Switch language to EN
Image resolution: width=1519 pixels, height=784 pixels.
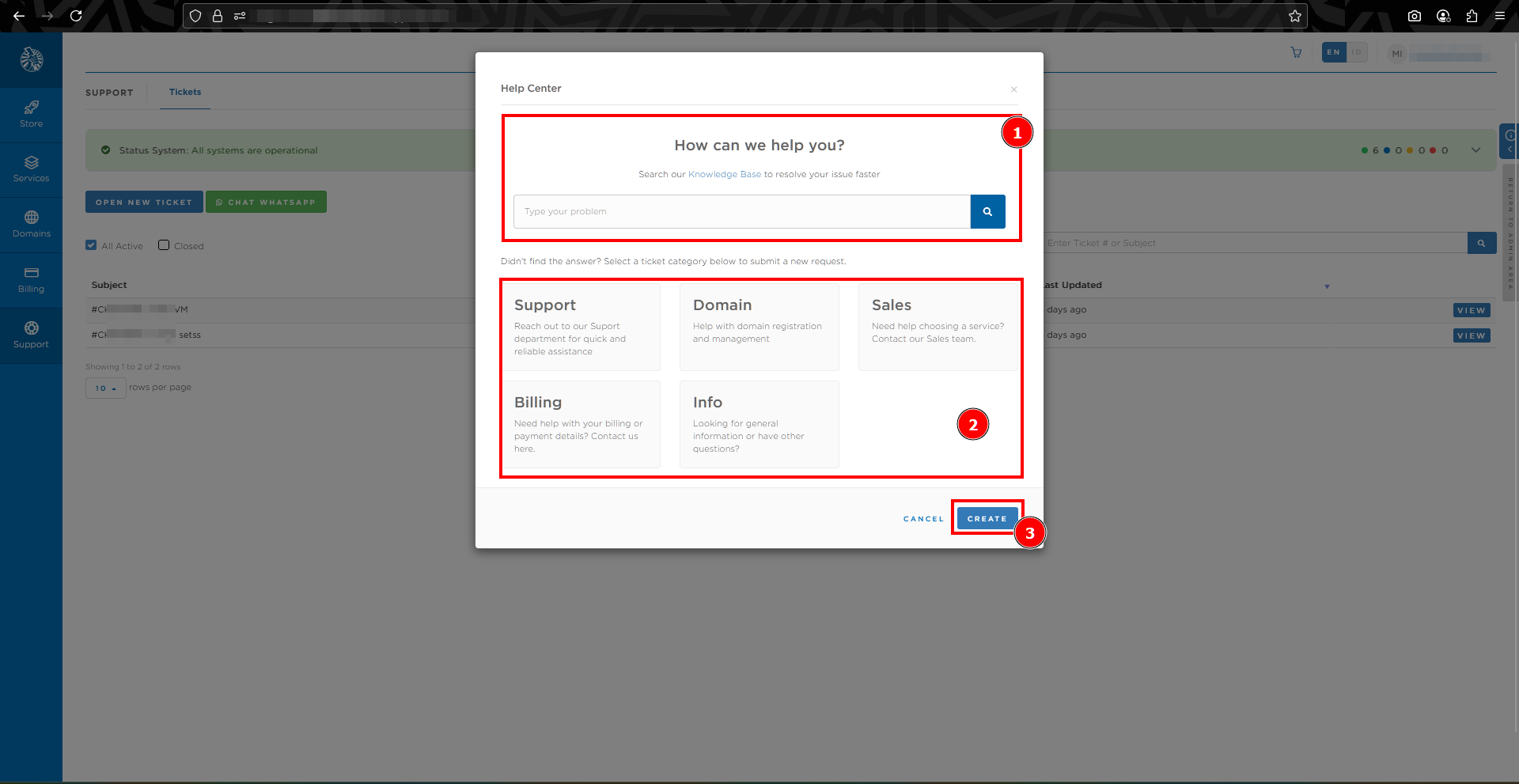click(1334, 53)
